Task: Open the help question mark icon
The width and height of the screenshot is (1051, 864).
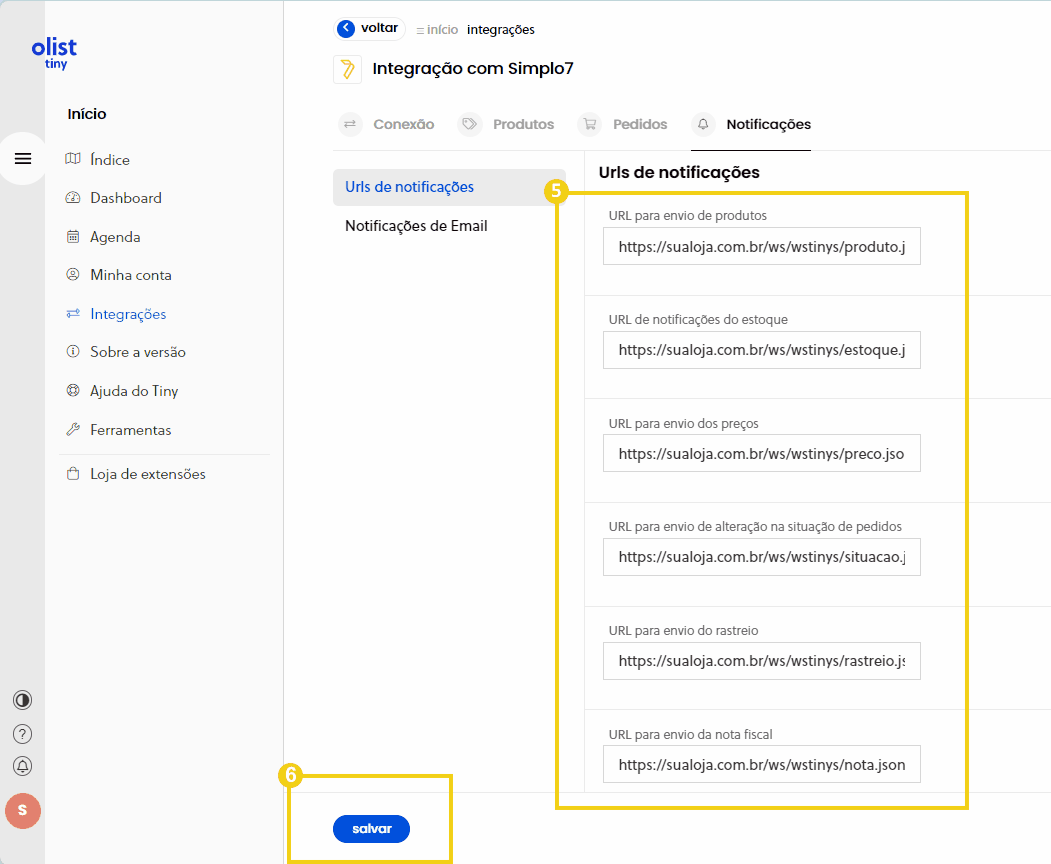Action: pos(23,734)
